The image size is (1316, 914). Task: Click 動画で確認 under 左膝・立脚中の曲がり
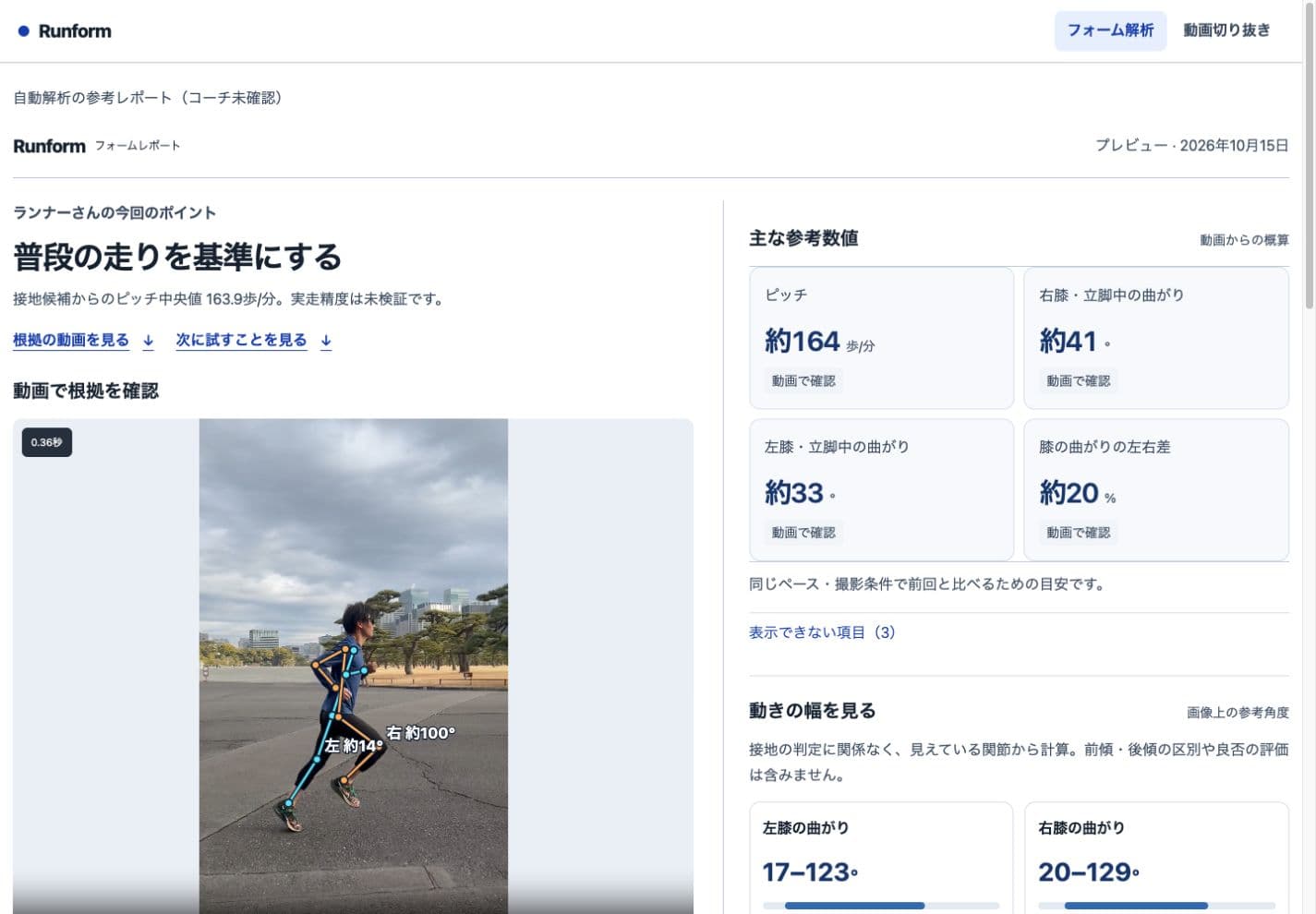tap(803, 533)
